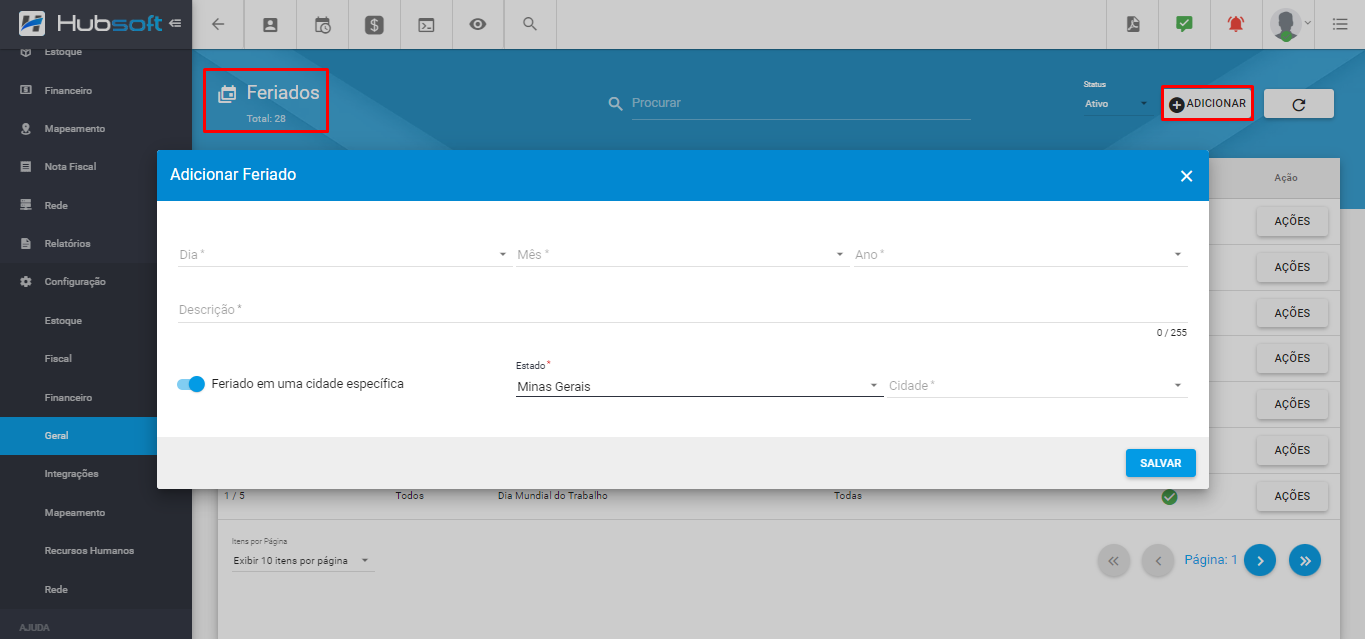Viewport: 1365px width, 639px height.
Task: Click the Procurar search field
Action: (801, 103)
